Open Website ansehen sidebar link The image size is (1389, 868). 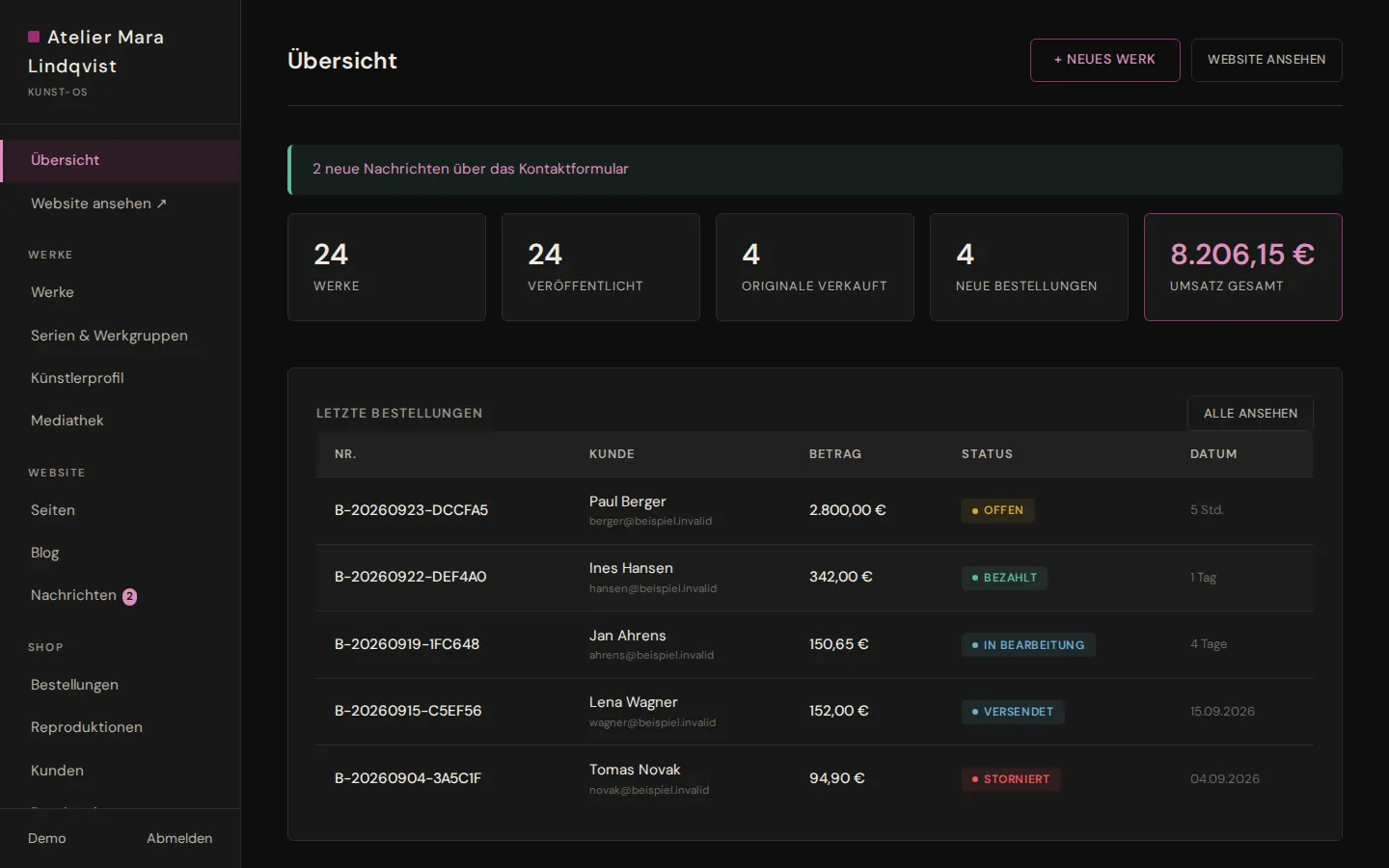tap(120, 203)
